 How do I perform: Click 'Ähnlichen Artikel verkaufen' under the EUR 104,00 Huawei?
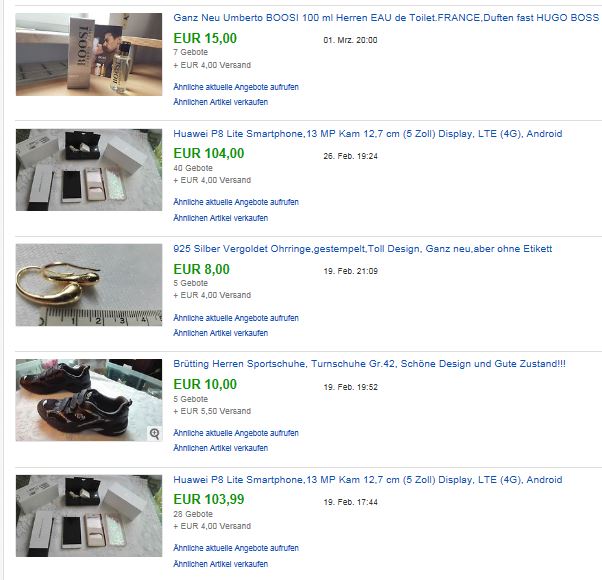220,218
